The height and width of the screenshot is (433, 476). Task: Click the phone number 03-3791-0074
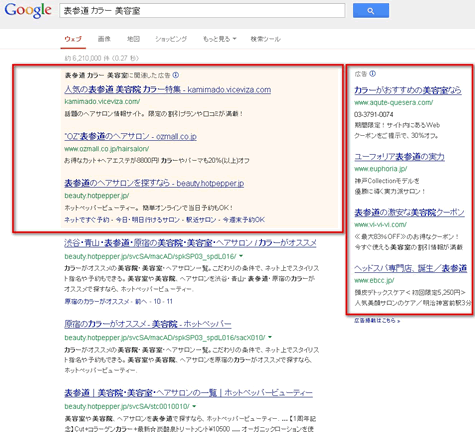click(x=374, y=114)
